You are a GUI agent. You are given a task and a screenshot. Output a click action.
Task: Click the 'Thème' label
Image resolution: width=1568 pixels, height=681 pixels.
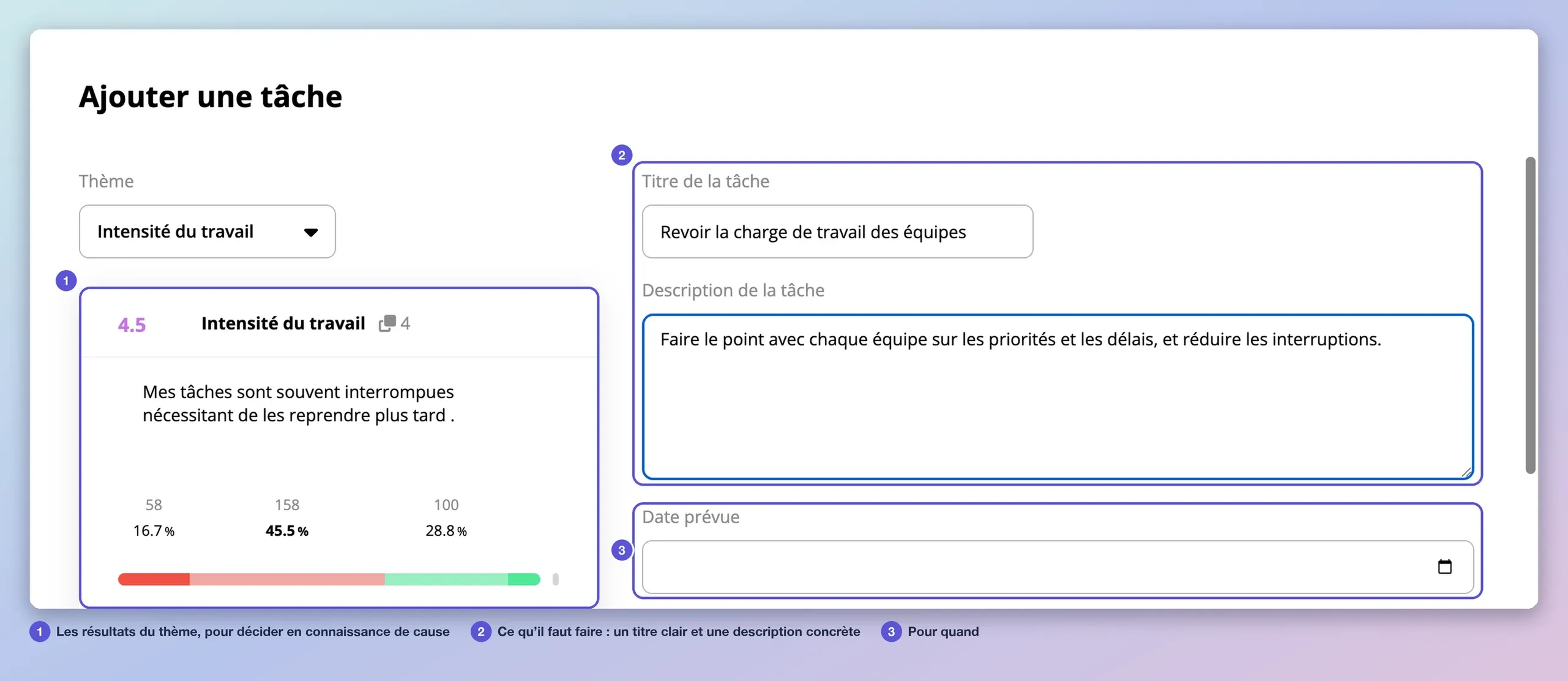click(x=106, y=181)
